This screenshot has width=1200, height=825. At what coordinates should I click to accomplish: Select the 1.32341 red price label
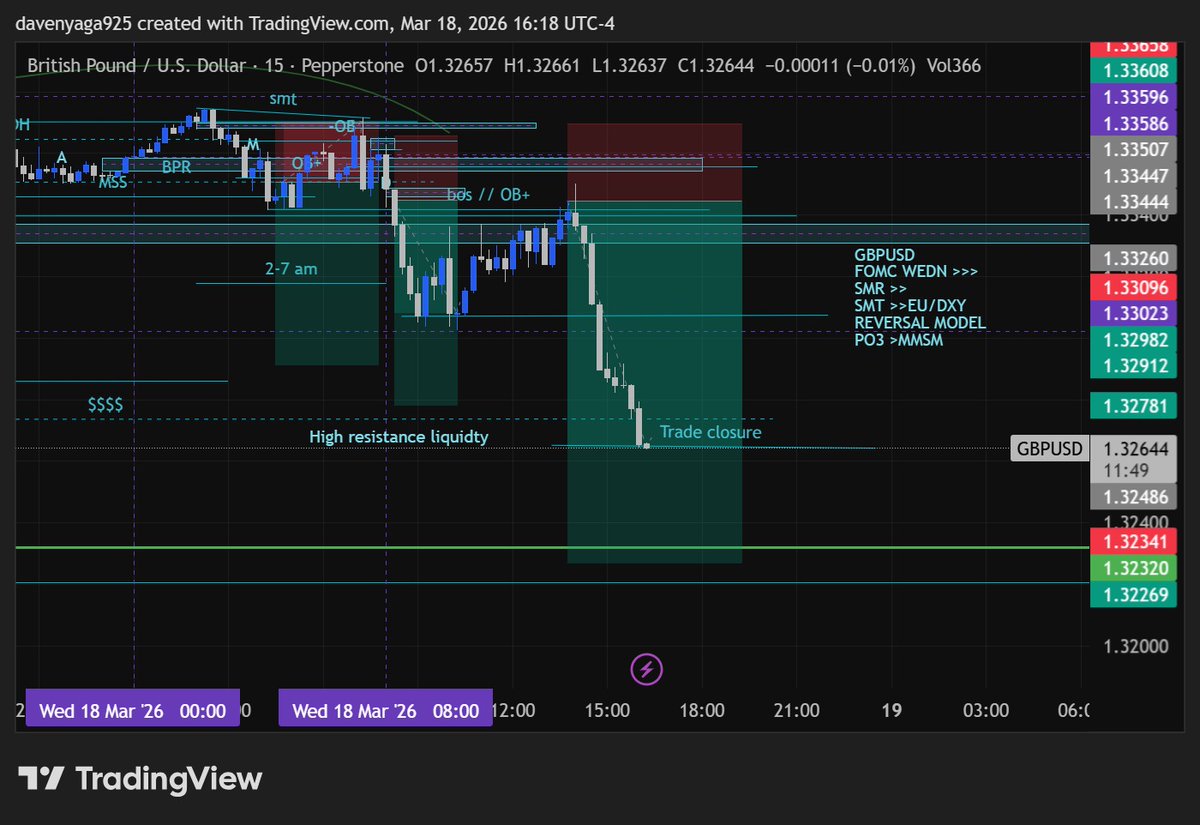tap(1134, 542)
